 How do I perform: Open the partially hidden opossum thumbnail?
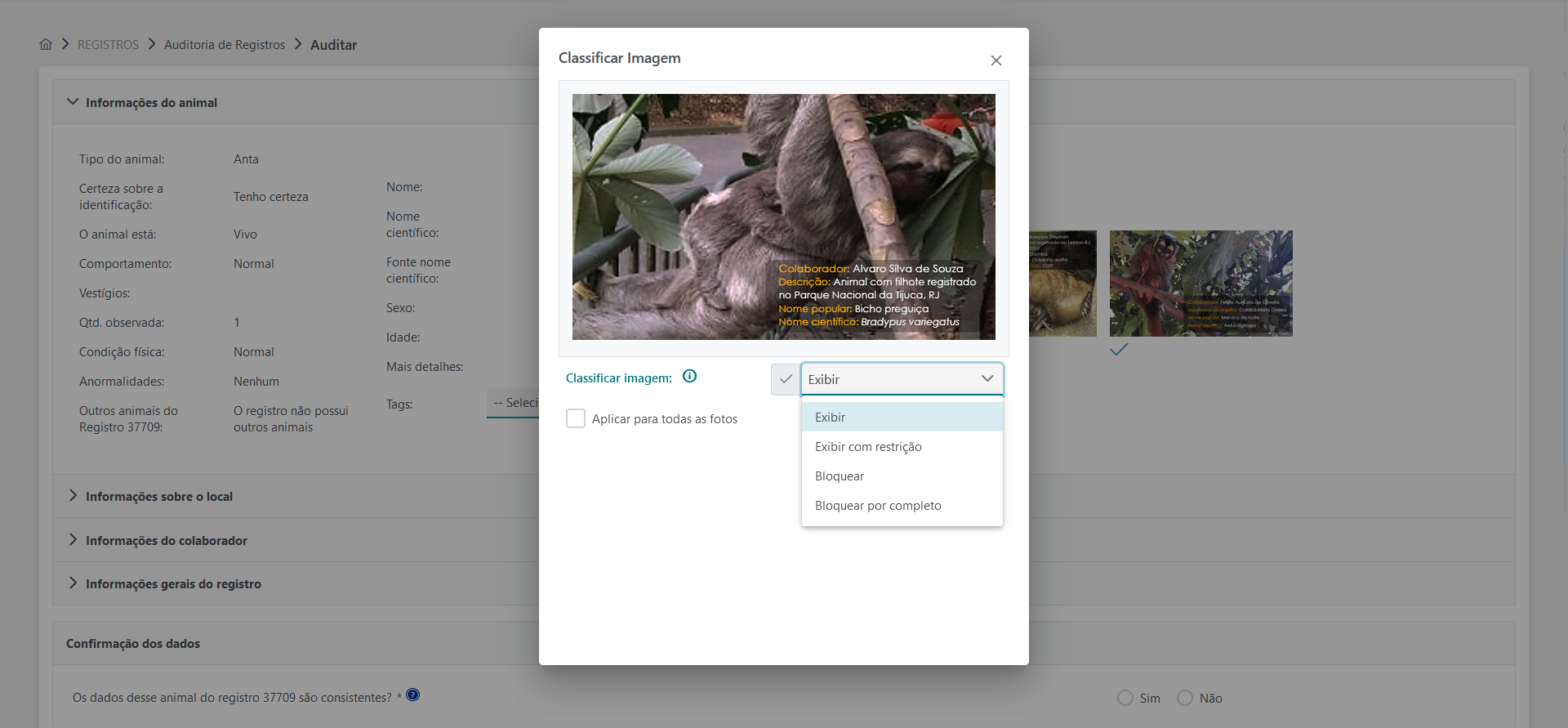(x=1062, y=284)
